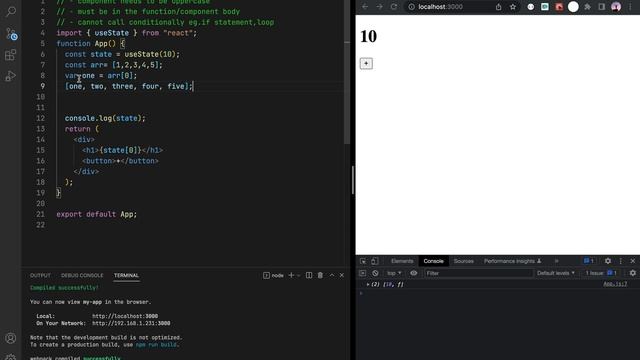Click 'npm run build' text in terminal

point(156,345)
